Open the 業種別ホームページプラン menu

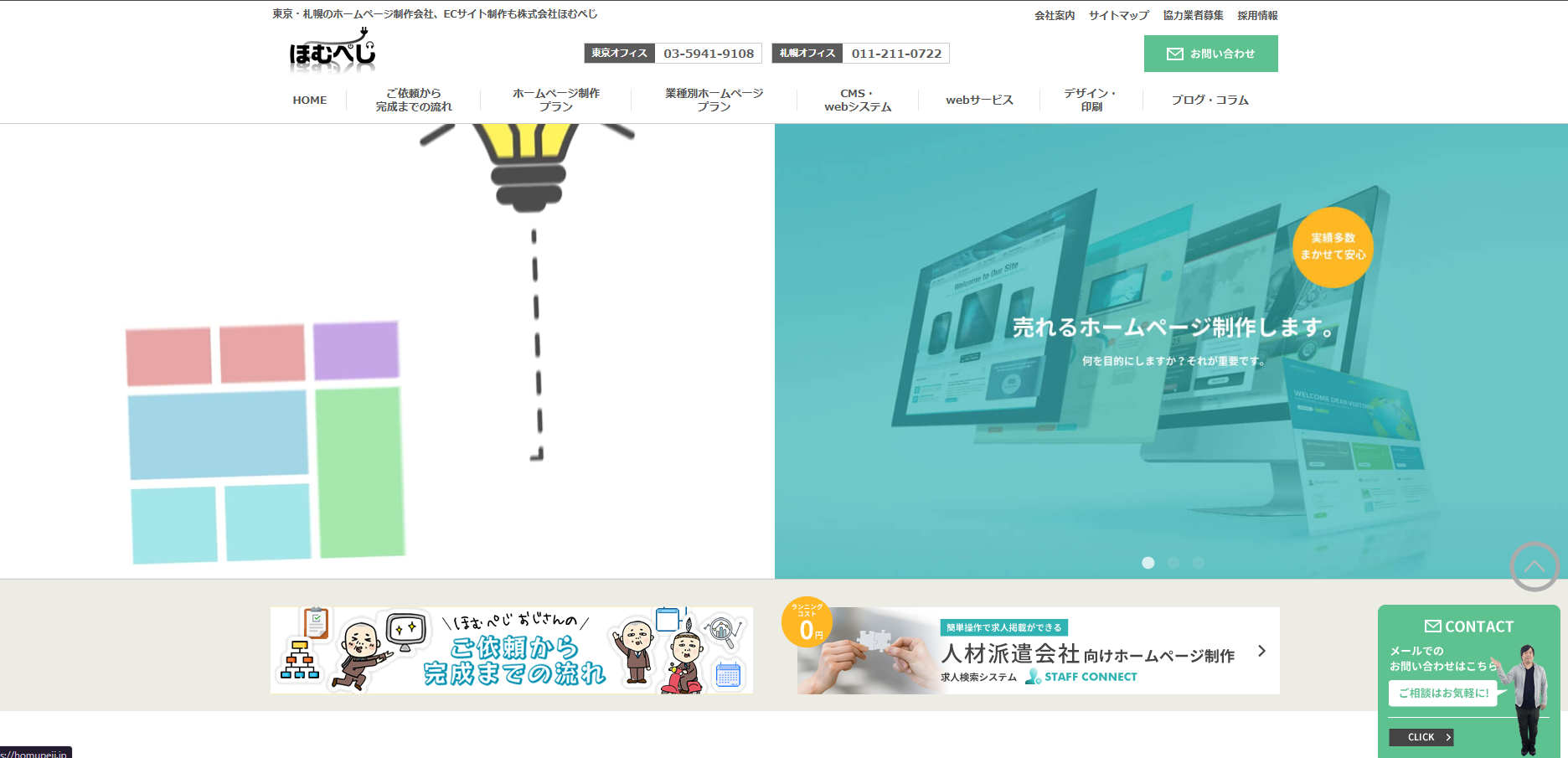714,100
